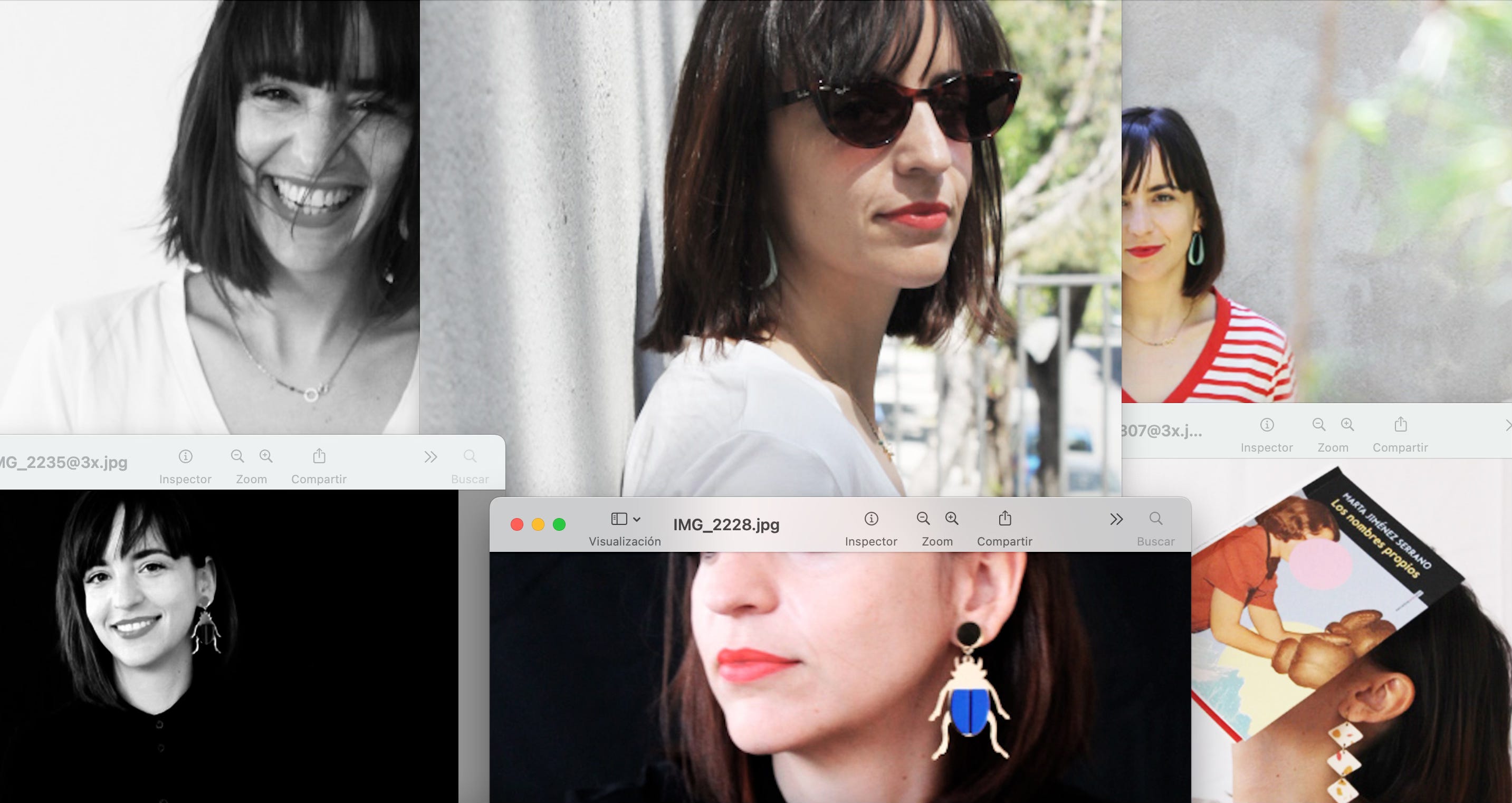Viewport: 1512px width, 803px height.
Task: Click the 307@3x.j... window title
Action: click(1162, 431)
